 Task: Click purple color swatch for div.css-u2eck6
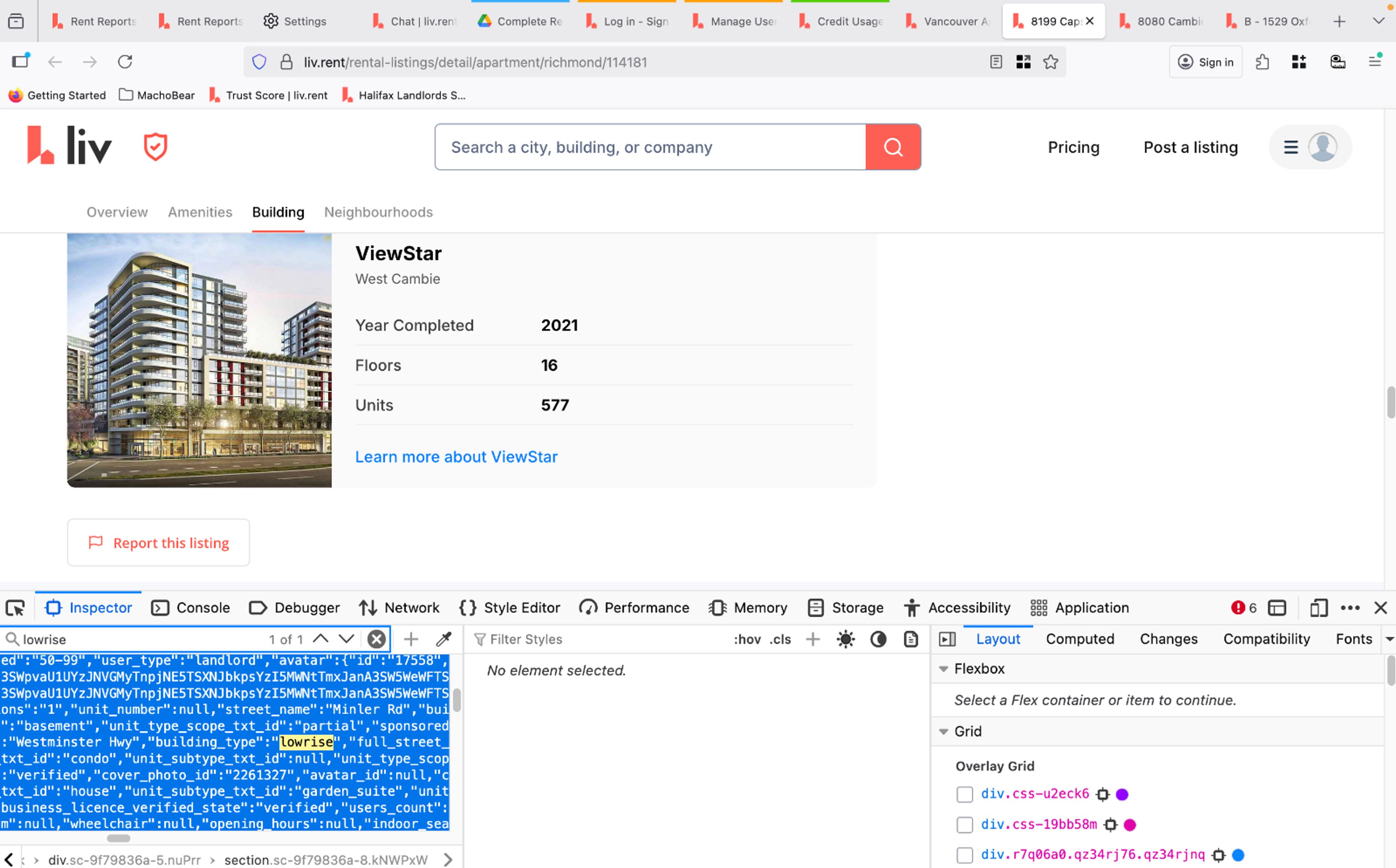pos(1122,794)
